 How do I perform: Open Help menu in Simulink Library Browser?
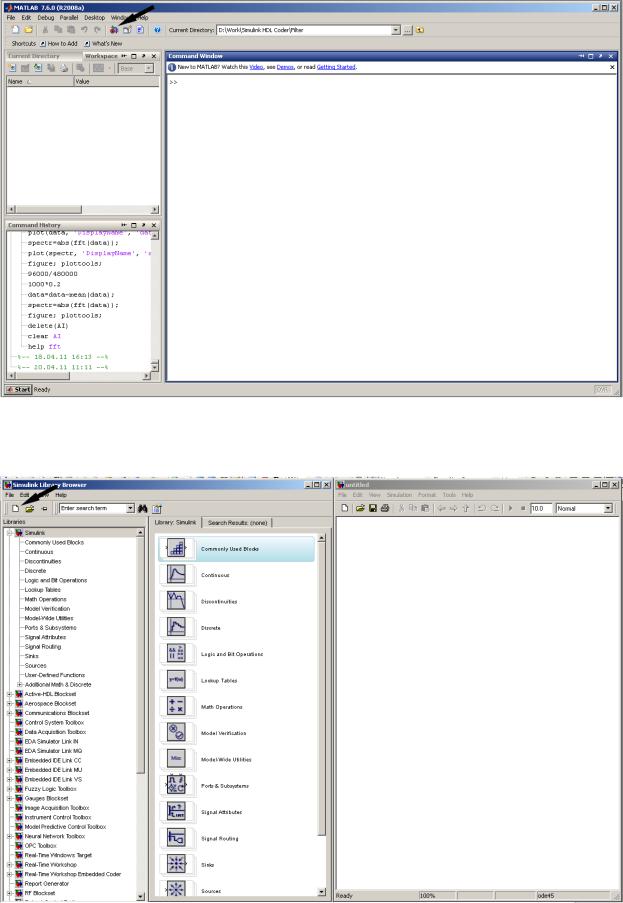(x=61, y=495)
